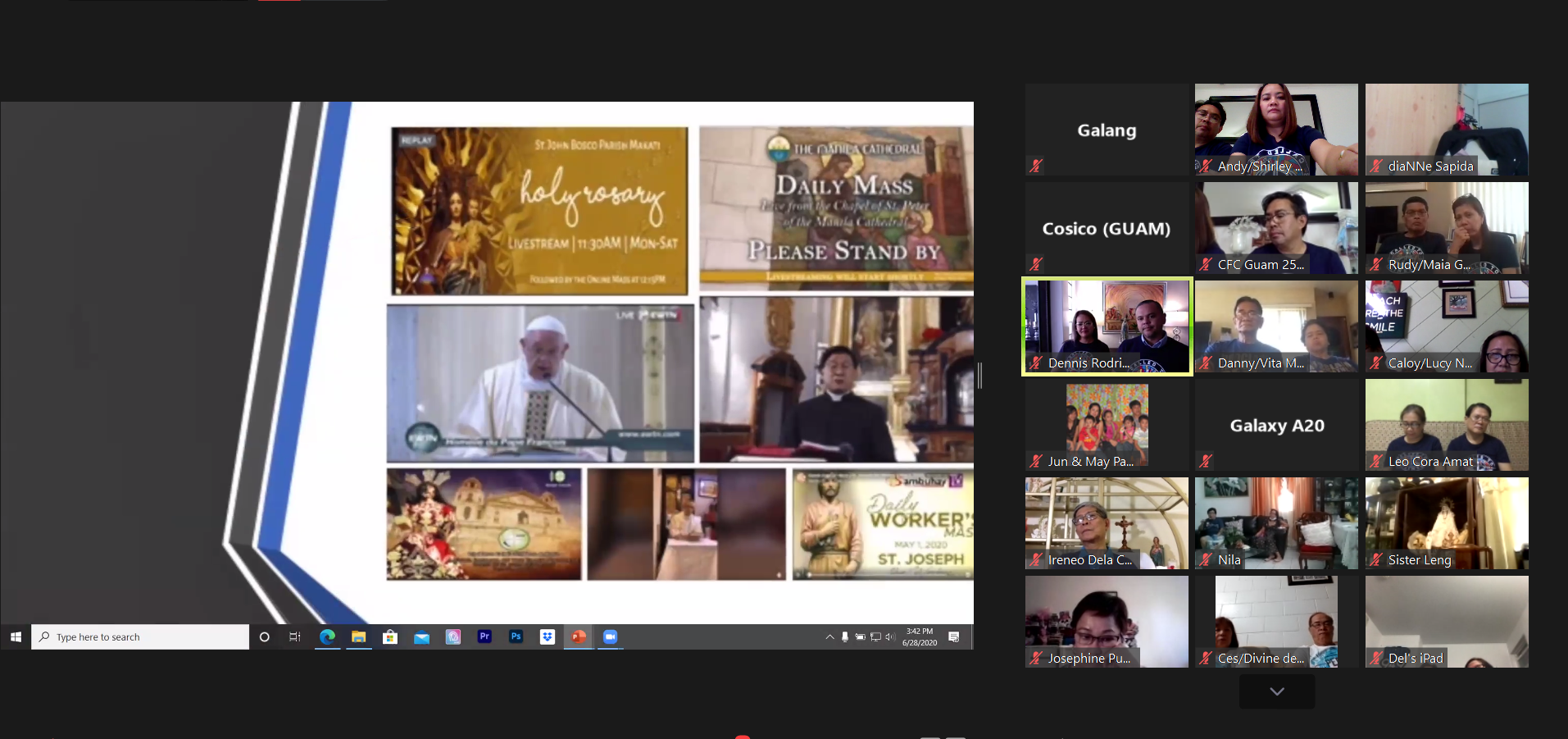Select the Del's iPad video tile

1447,622
